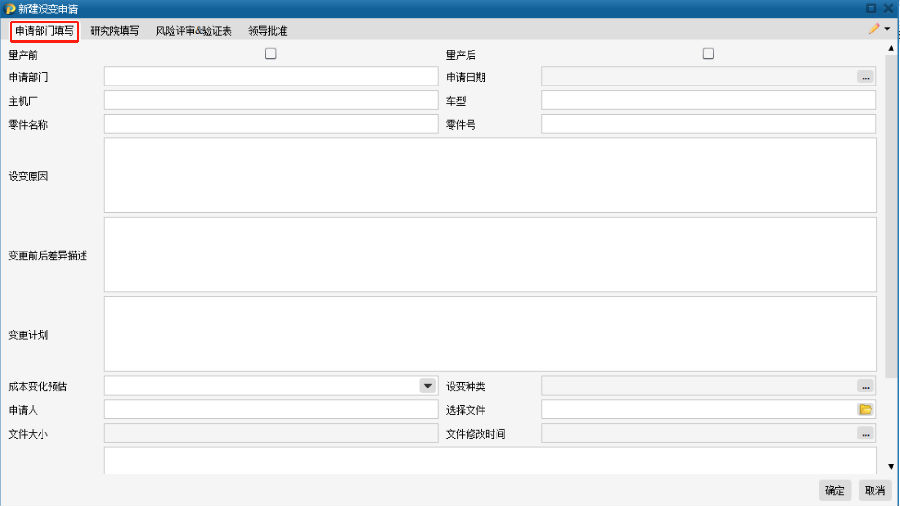Click the 变更前后差异描述 text area
Image resolution: width=900 pixels, height=506 pixels.
pyautogui.click(x=490, y=255)
